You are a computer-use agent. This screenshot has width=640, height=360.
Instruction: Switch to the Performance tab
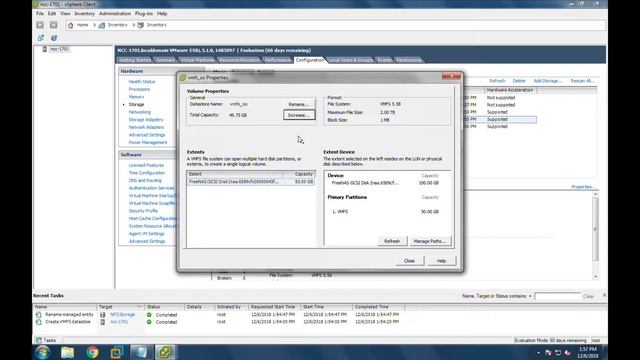[278, 60]
